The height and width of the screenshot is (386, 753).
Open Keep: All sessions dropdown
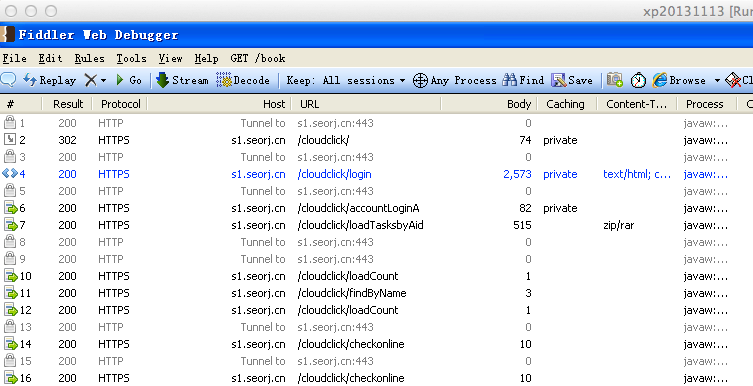click(345, 80)
